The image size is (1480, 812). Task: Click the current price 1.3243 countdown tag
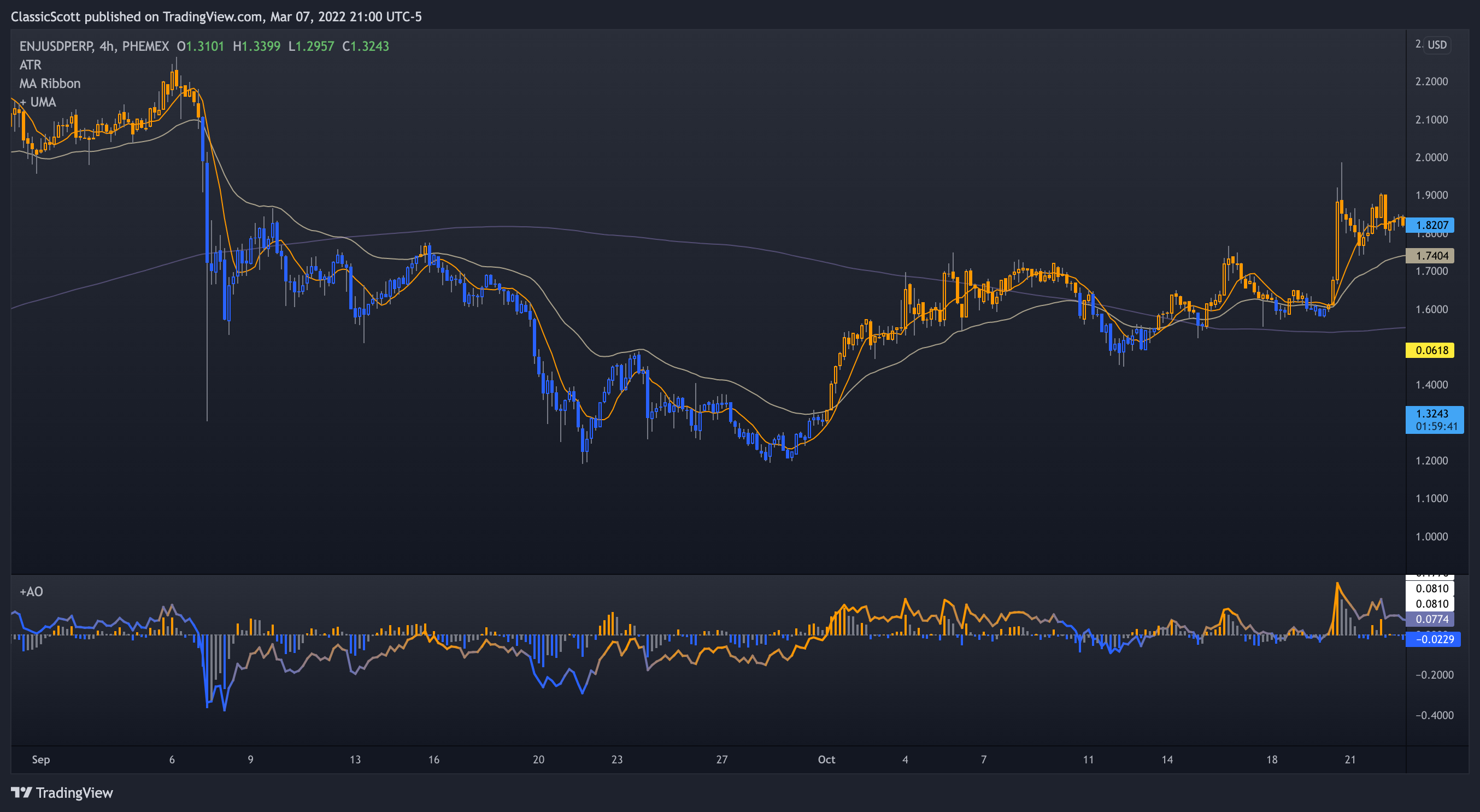point(1435,420)
